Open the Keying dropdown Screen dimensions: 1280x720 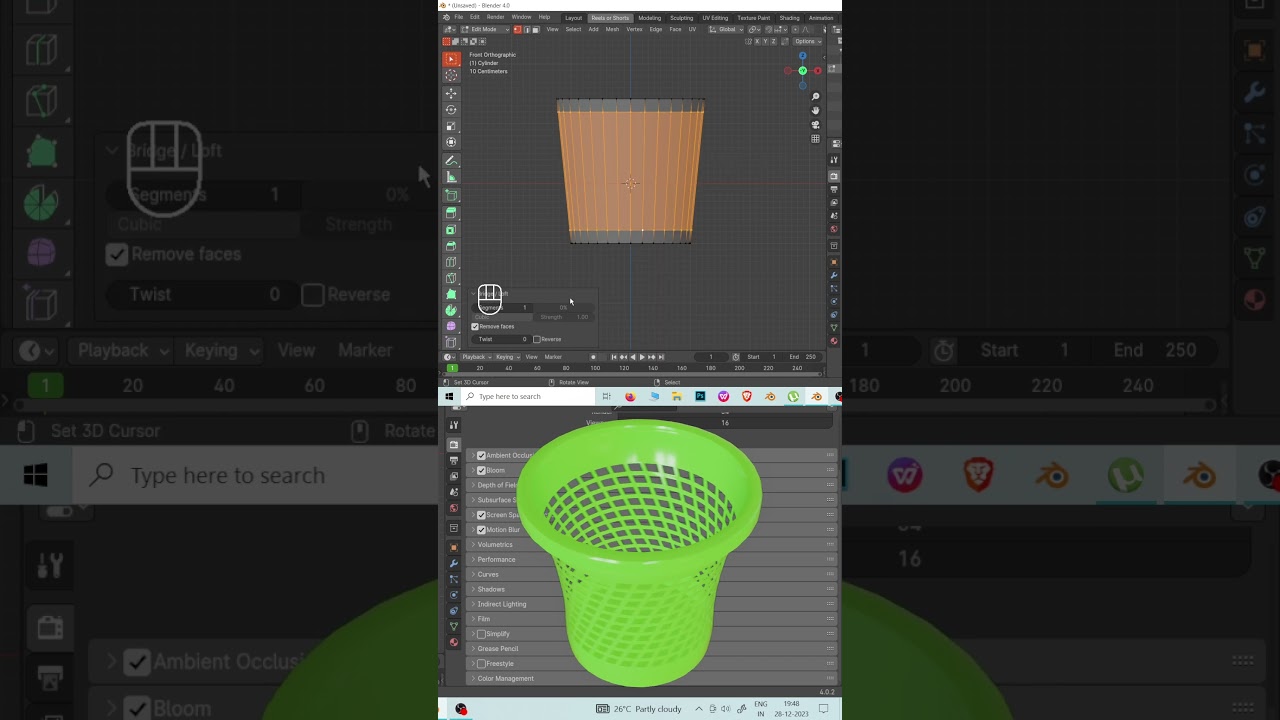(506, 357)
